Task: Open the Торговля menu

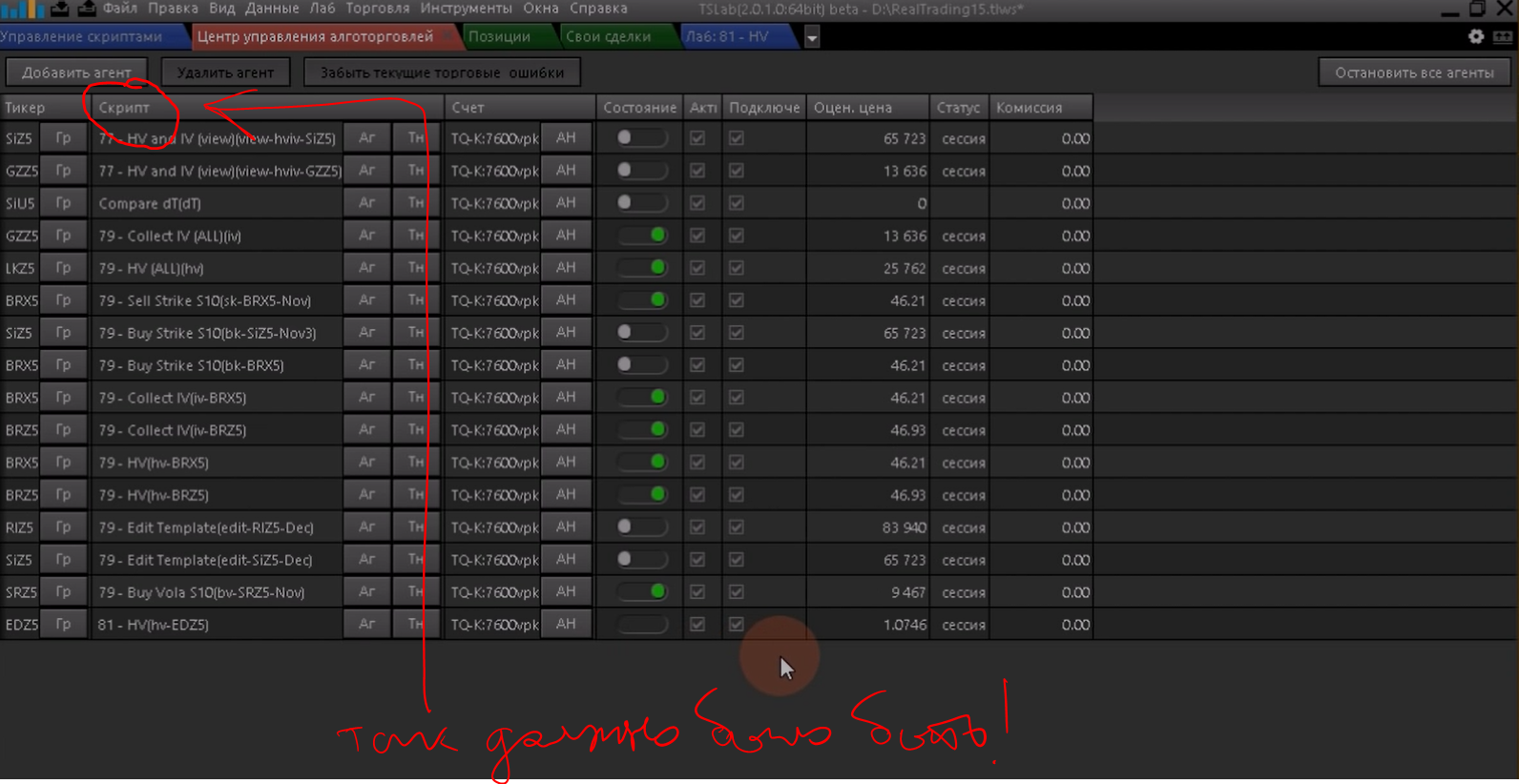Action: pos(378,9)
